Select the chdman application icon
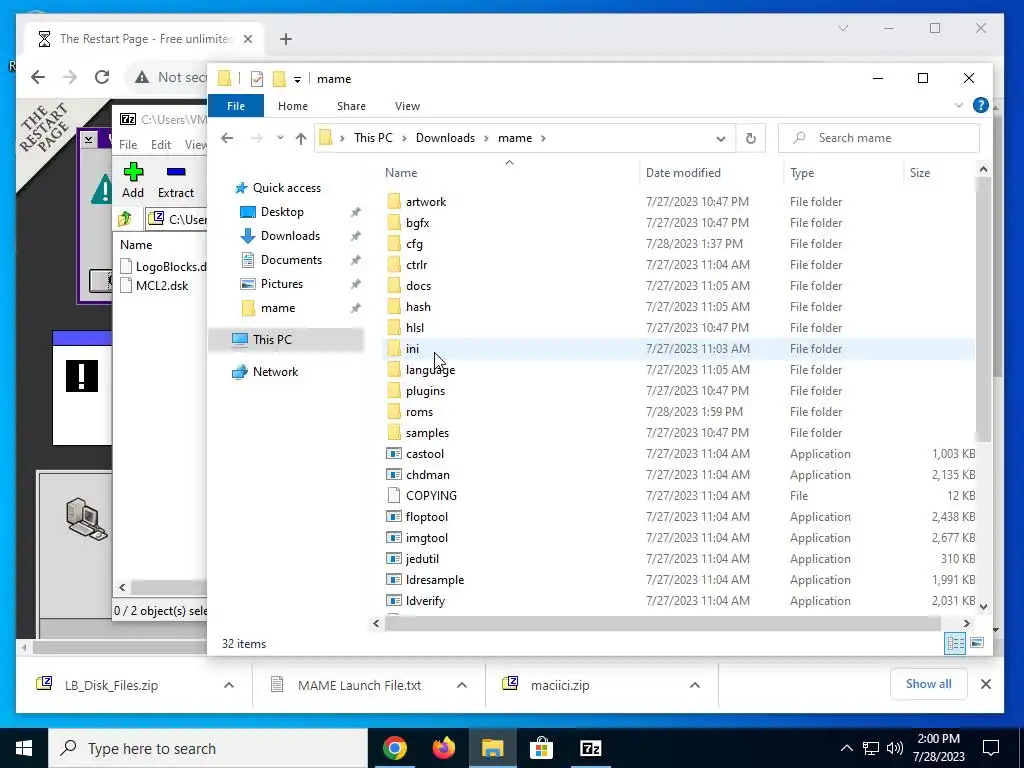Viewport: 1024px width, 768px height. [394, 475]
